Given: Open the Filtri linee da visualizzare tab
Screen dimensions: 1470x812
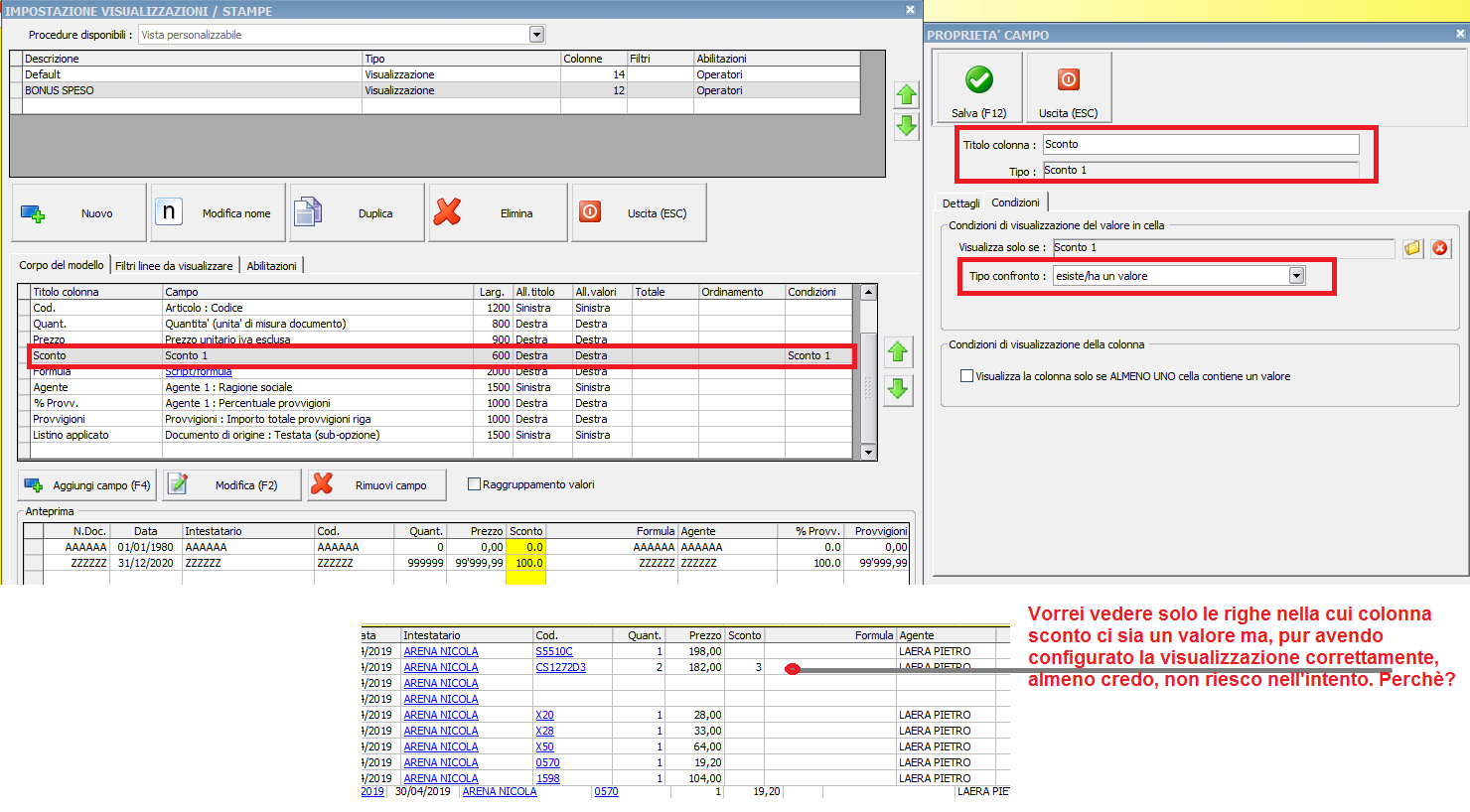Looking at the screenshot, I should point(174,266).
